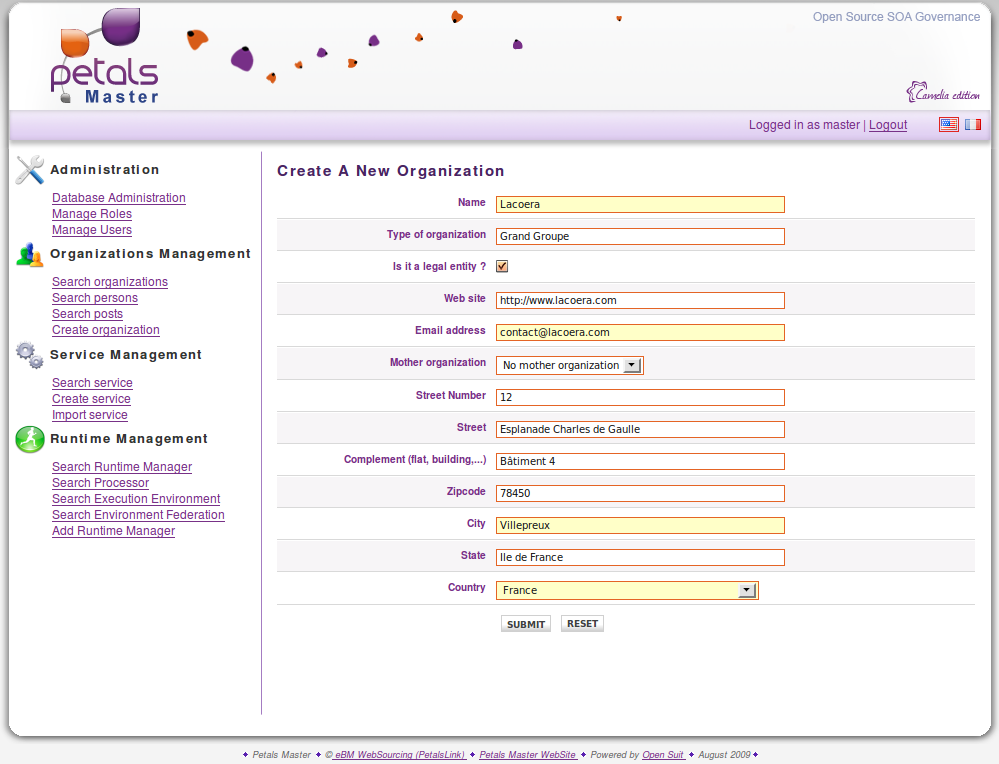Open Database Administration in the sidebar
Image resolution: width=999 pixels, height=764 pixels.
click(119, 198)
